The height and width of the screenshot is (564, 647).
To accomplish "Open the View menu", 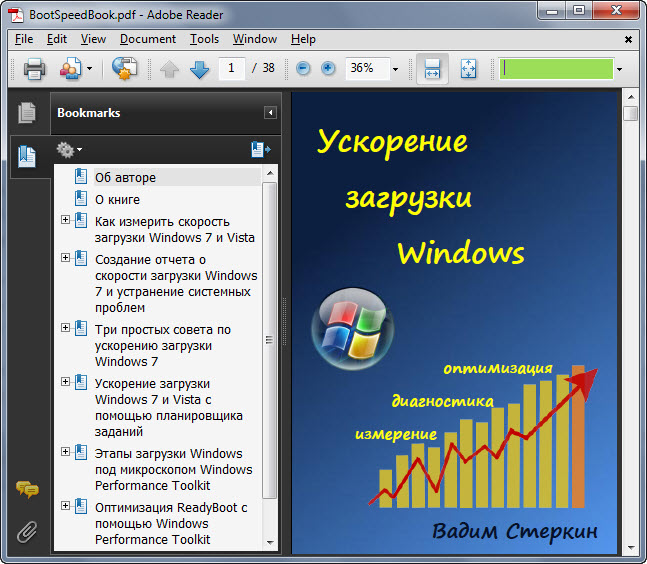I will coord(93,39).
